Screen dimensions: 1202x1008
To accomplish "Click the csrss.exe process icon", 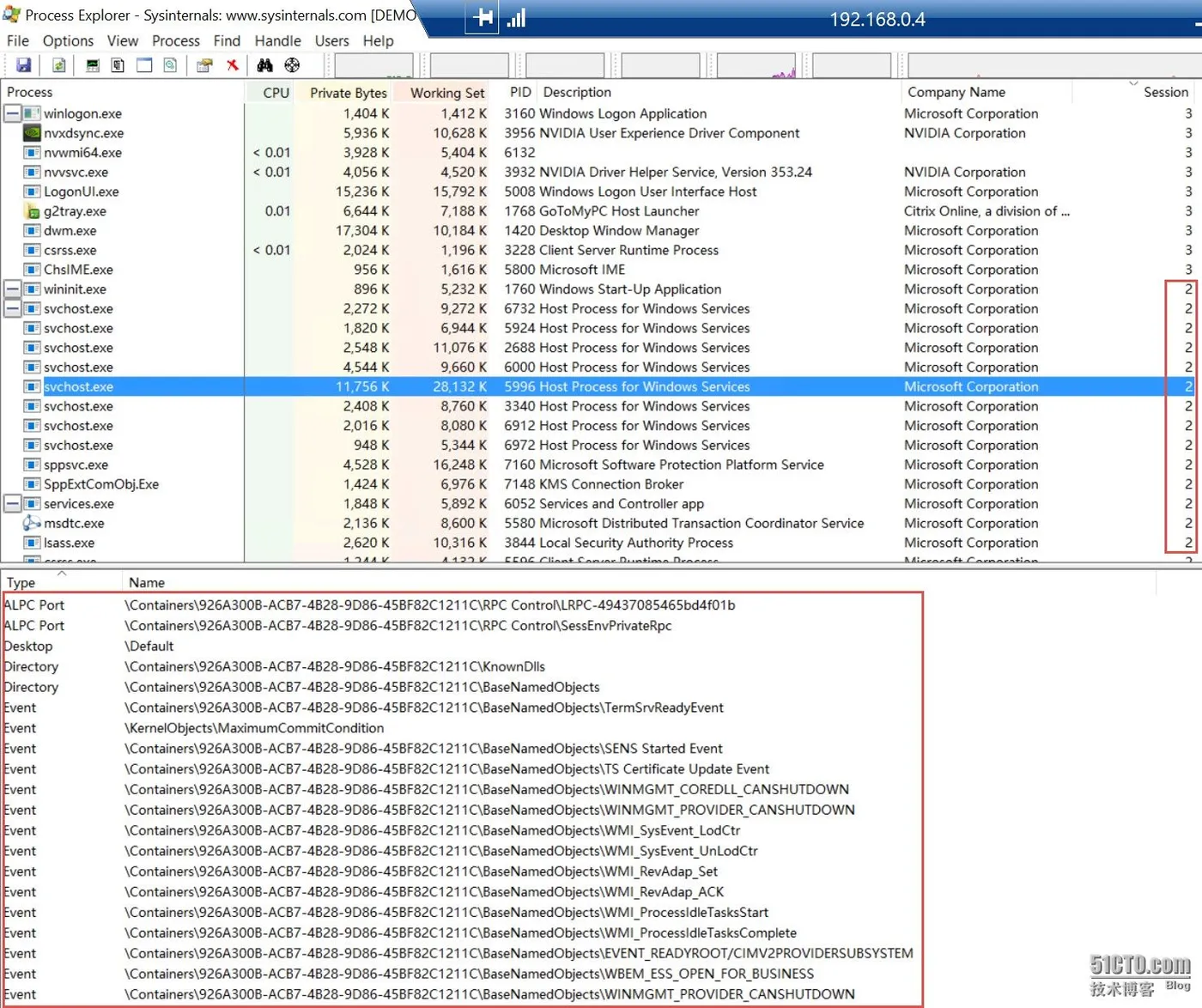I will pos(32,251).
